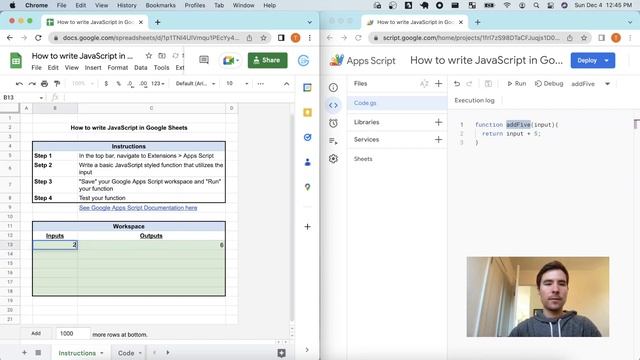Open Instructions sheet tab menu arrow

[102, 353]
